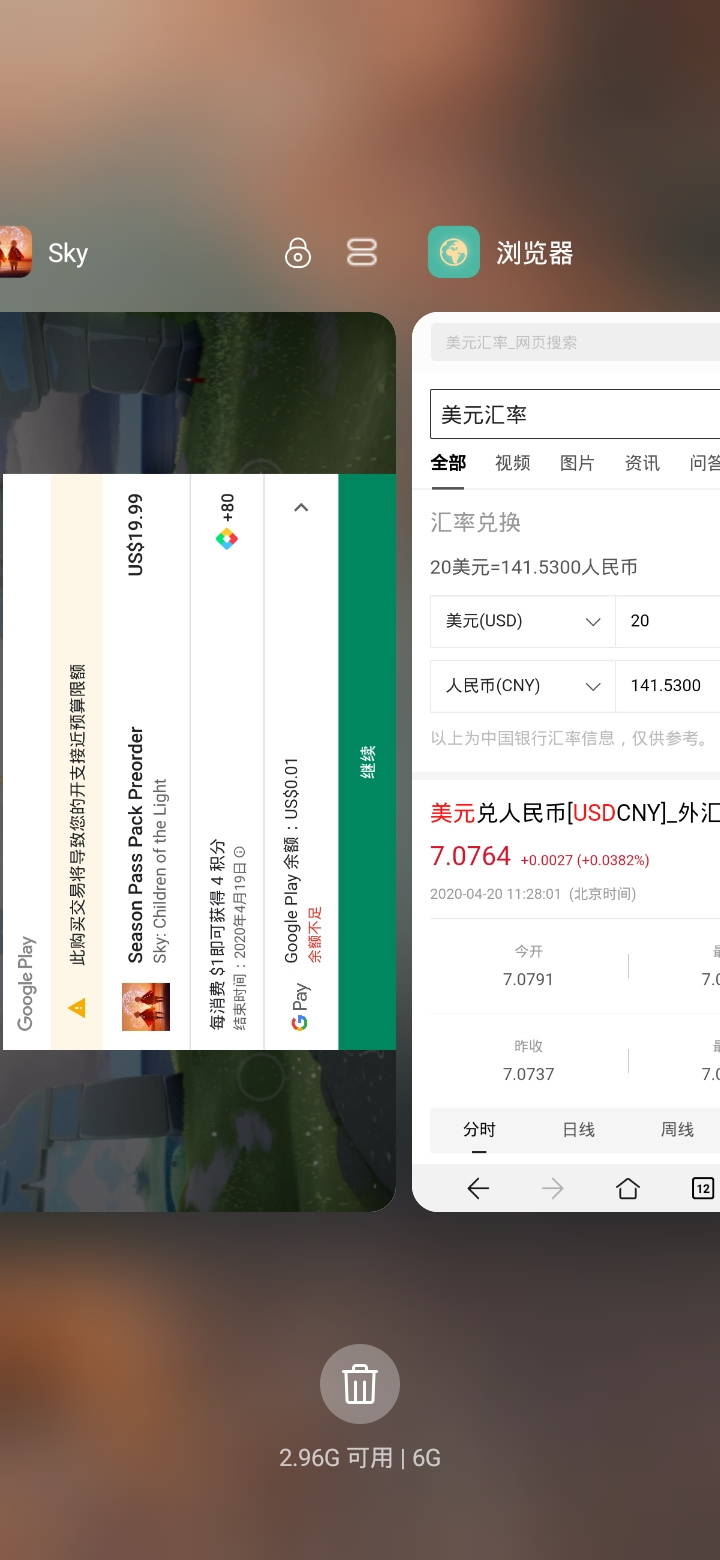Tap the browser address bar 美元汇率_网页搜索
The width and height of the screenshot is (720, 1560).
pyautogui.click(x=575, y=342)
